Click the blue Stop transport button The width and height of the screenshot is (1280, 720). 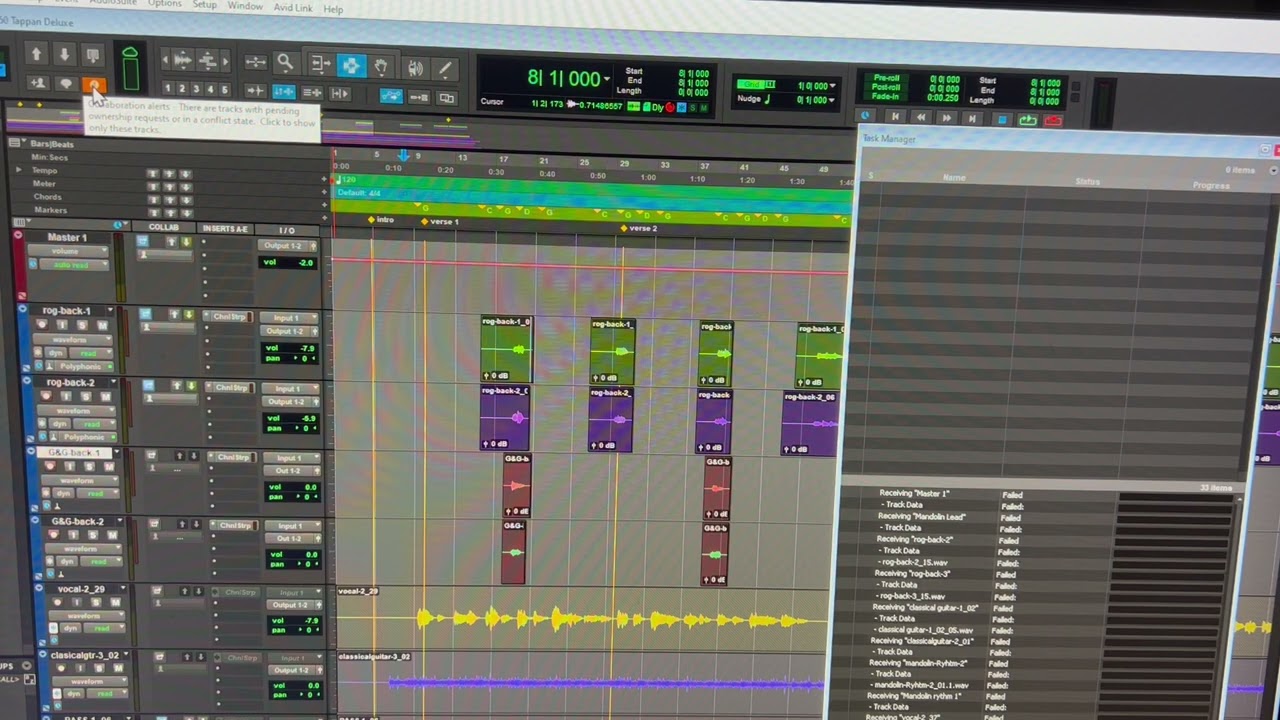pos(1002,119)
